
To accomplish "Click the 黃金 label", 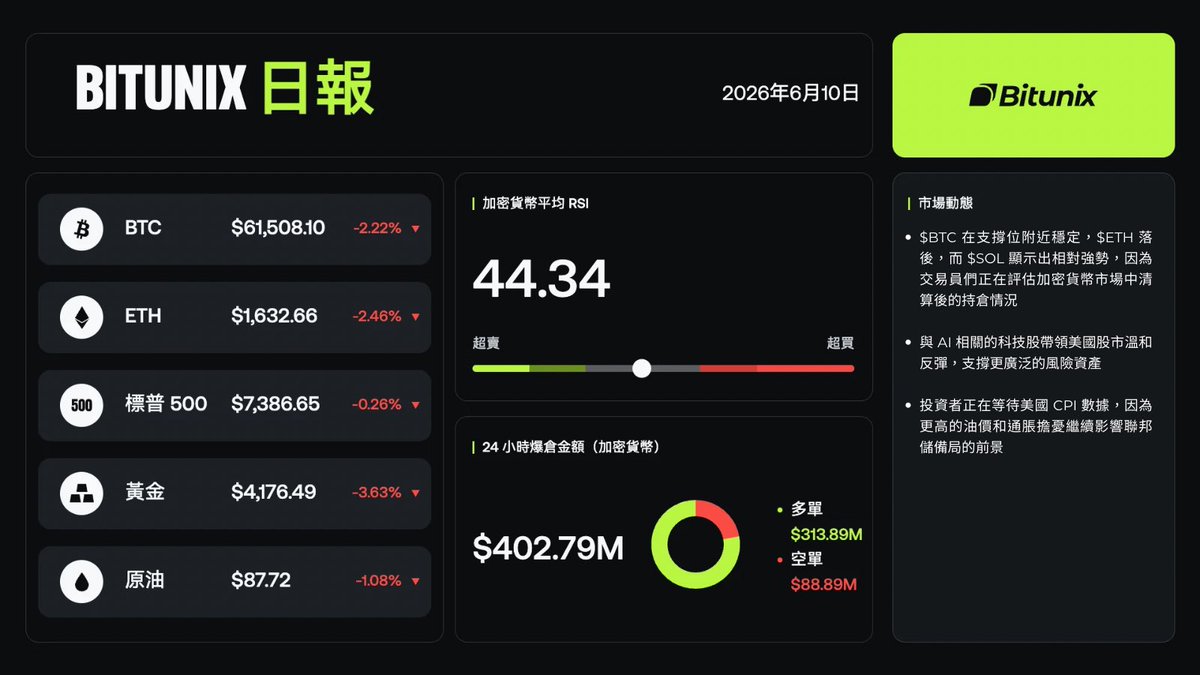I will (145, 492).
